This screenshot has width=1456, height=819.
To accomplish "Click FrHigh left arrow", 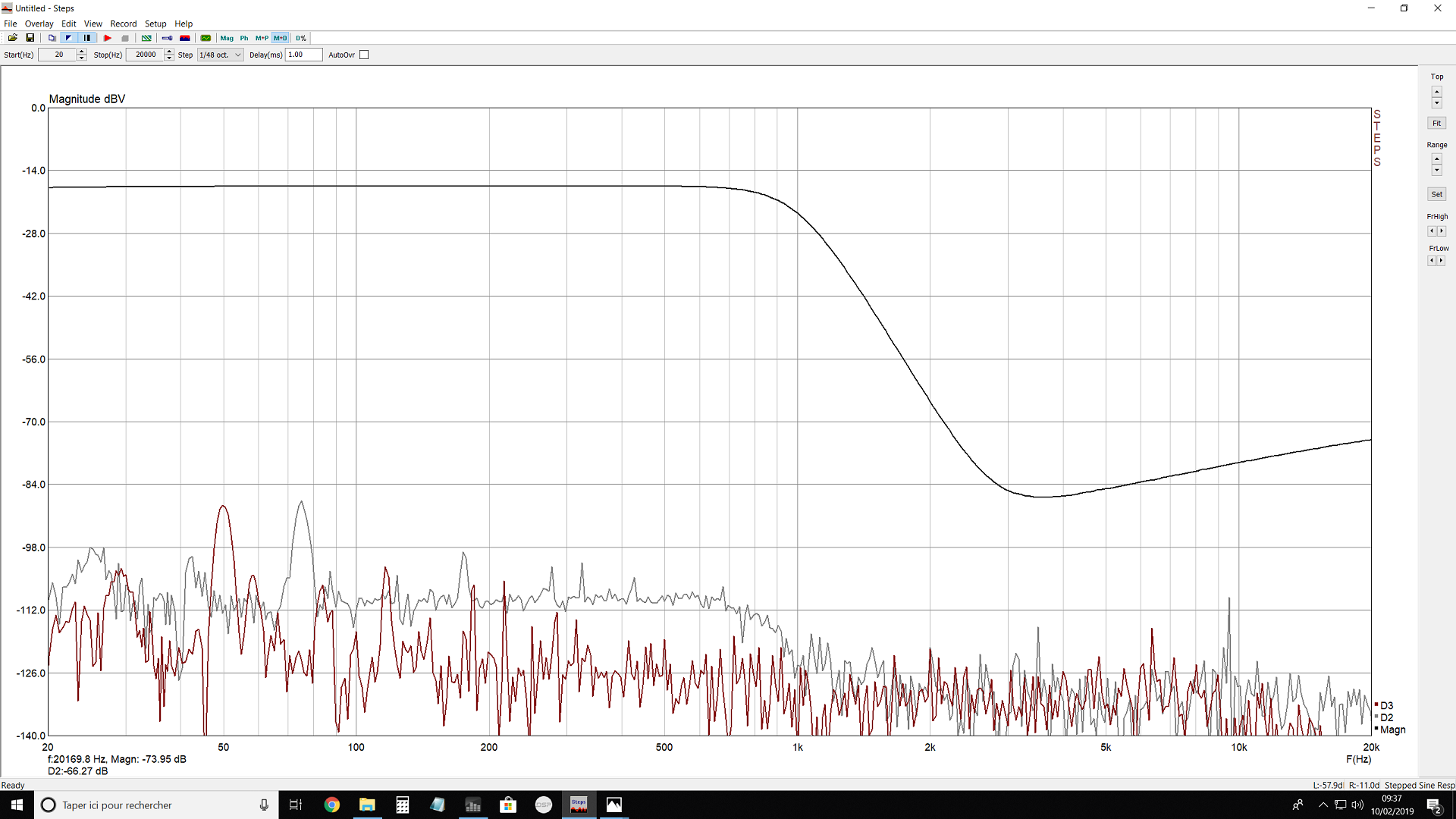I will tap(1432, 231).
